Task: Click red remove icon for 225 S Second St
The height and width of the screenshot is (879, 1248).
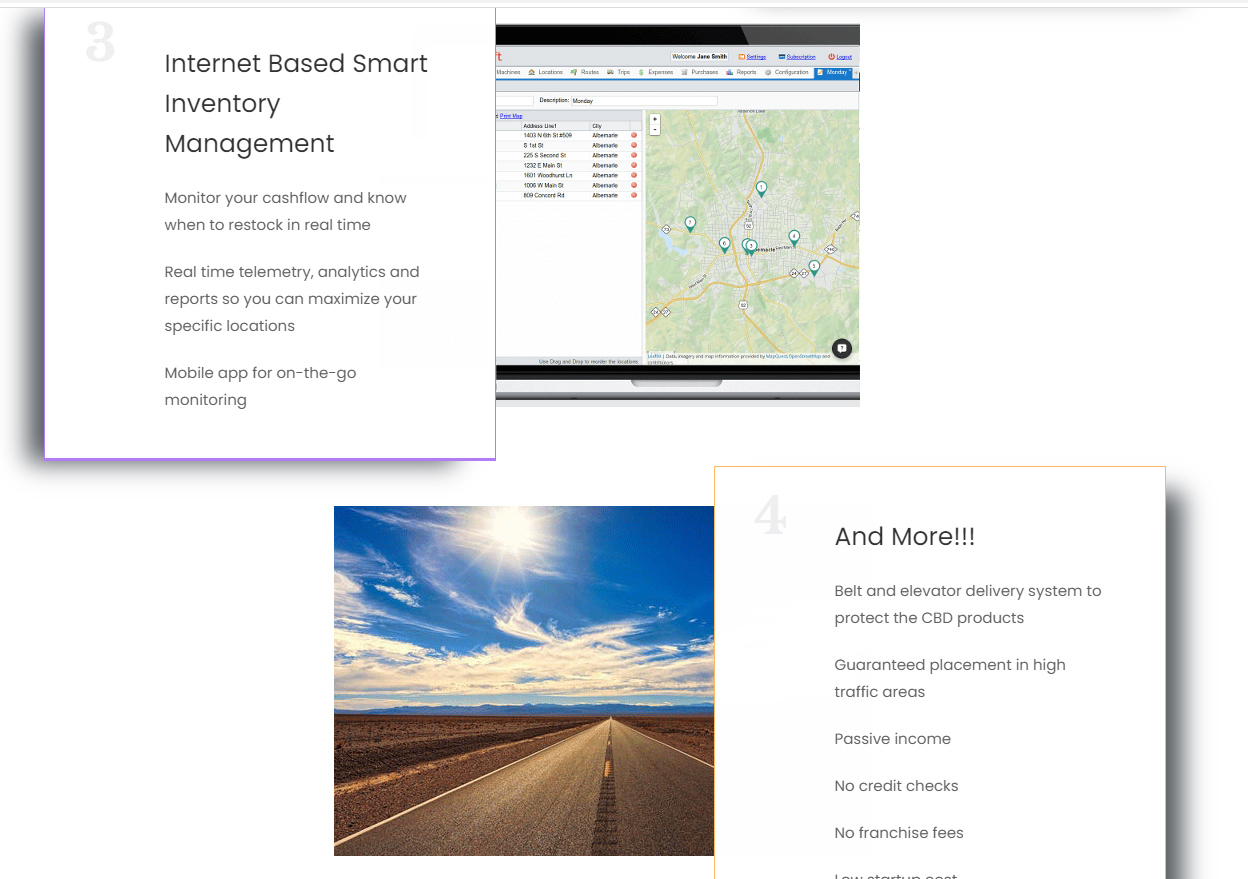Action: pos(634,155)
